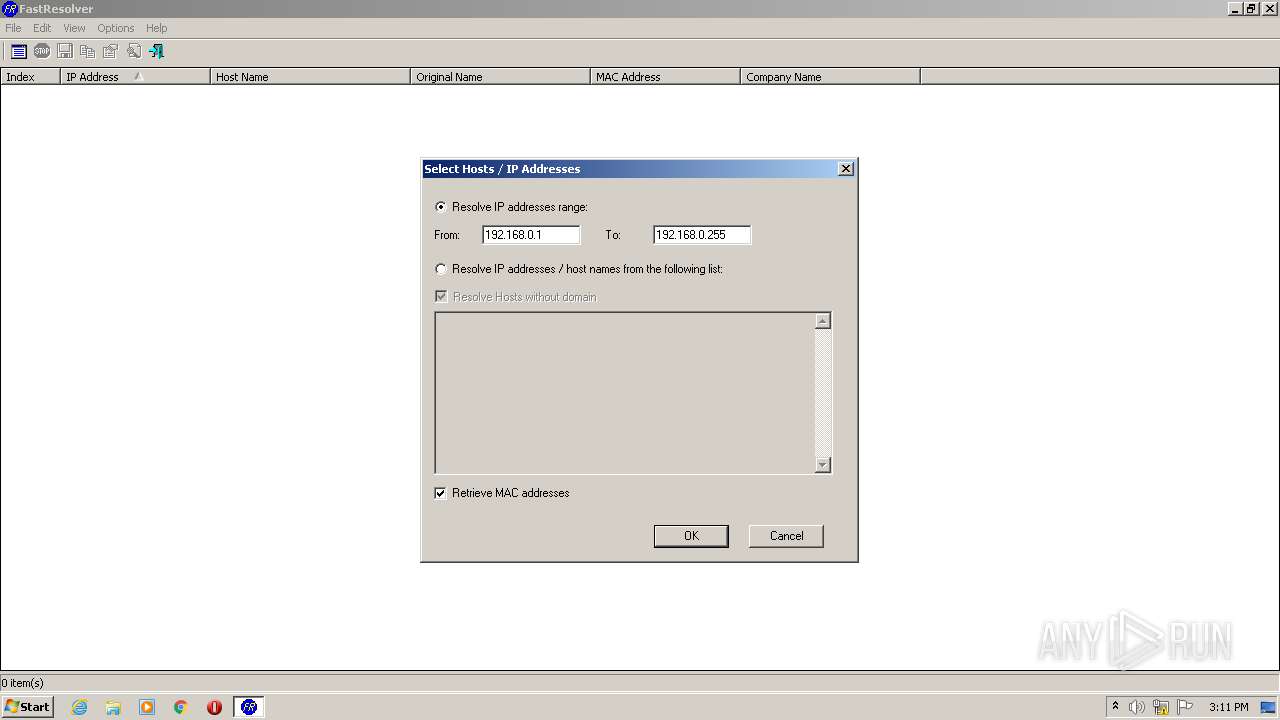
Task: Launch the media player taskbar icon
Action: click(x=147, y=707)
